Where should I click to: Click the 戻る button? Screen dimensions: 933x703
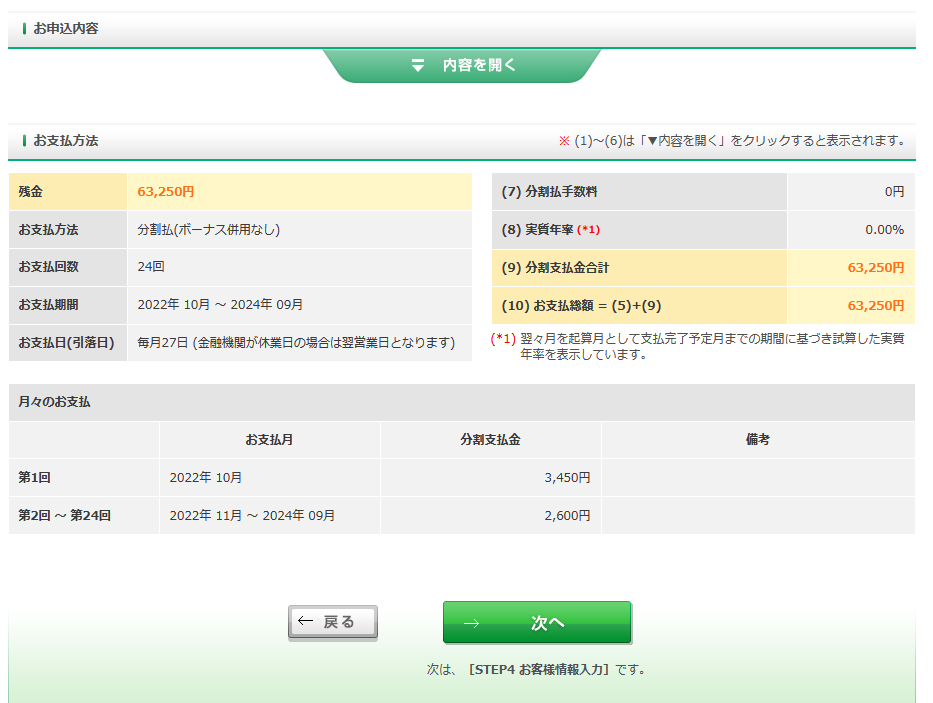click(333, 622)
